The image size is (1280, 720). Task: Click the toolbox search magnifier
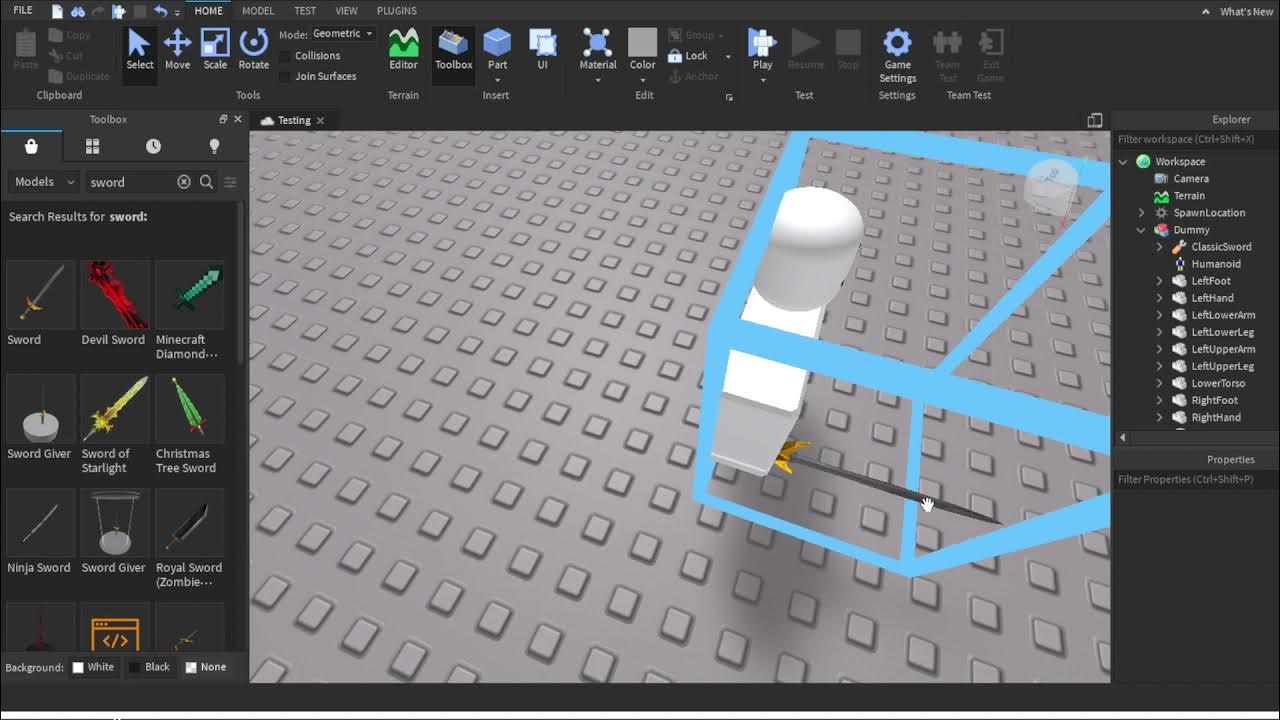click(206, 182)
